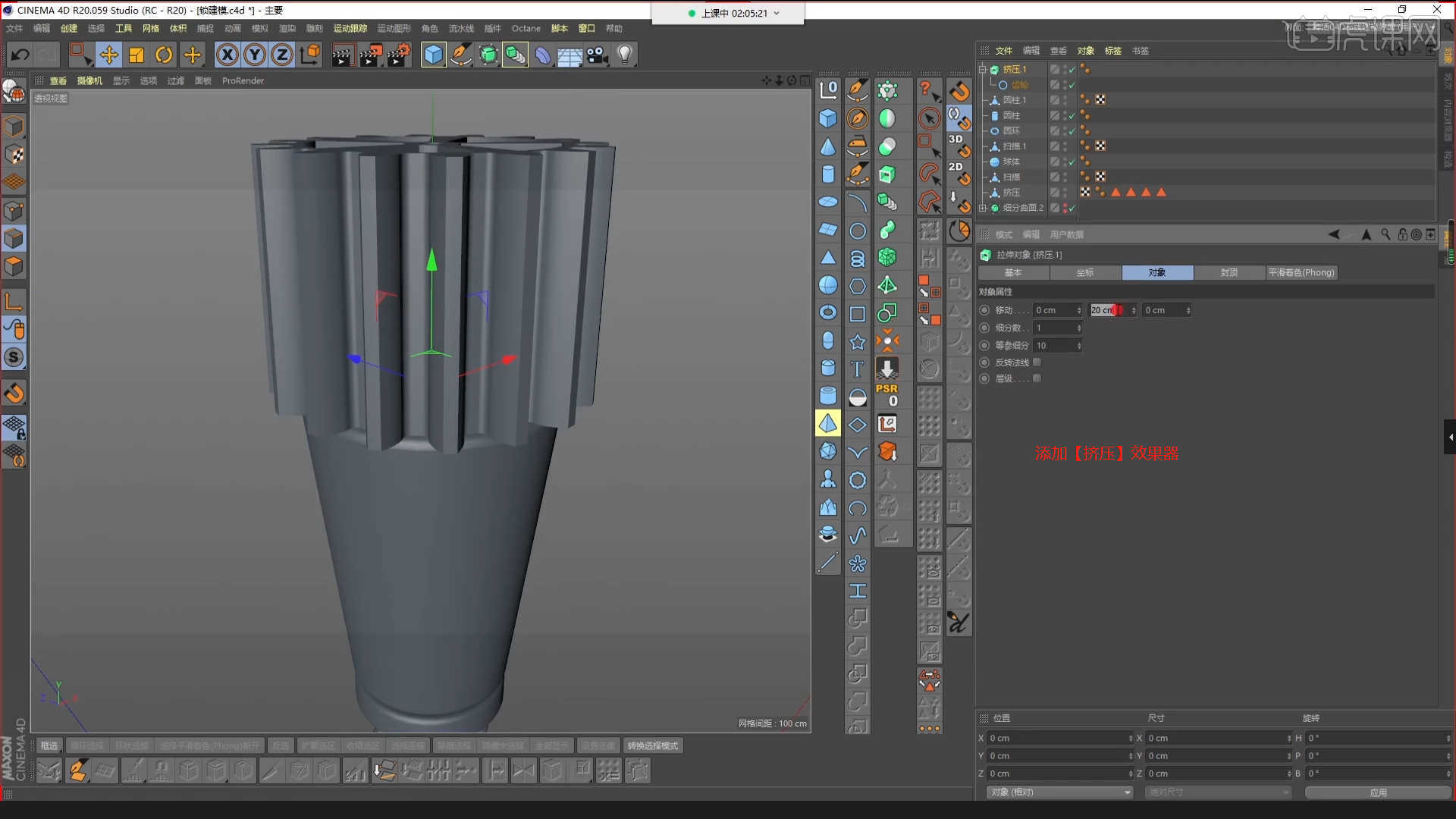Click the torus primitive icon

tap(828, 312)
